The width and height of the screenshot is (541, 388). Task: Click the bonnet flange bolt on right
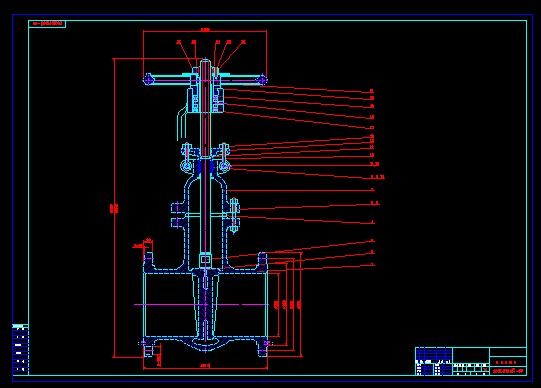point(234,216)
